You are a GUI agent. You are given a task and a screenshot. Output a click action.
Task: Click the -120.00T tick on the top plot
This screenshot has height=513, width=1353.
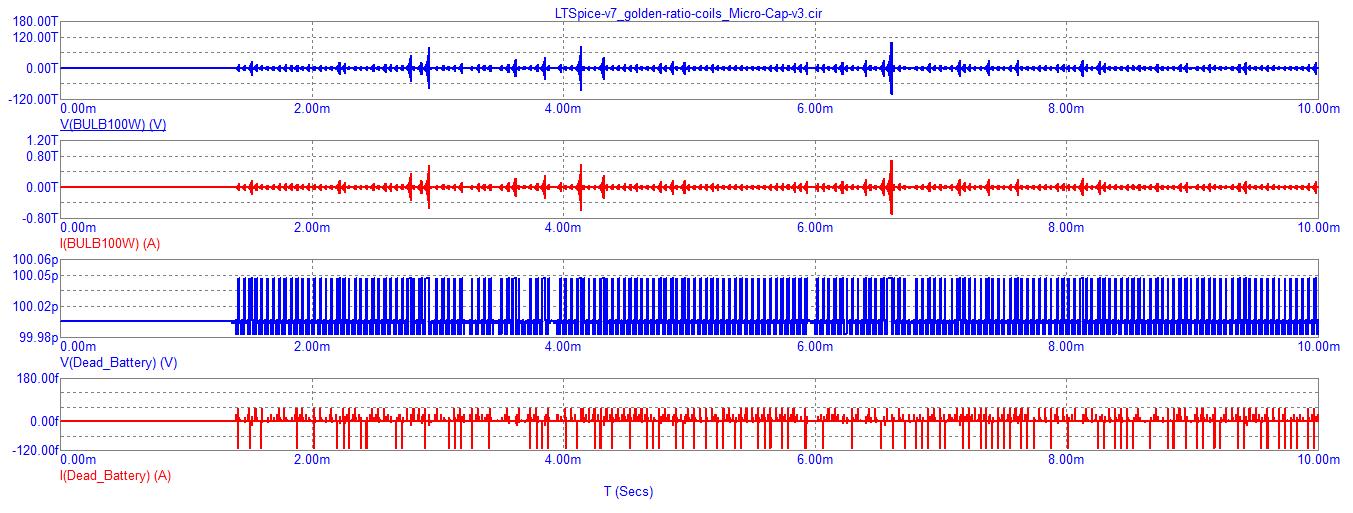[32, 99]
